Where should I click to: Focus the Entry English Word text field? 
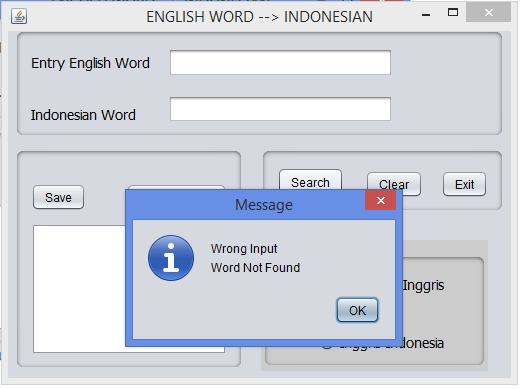pos(280,63)
